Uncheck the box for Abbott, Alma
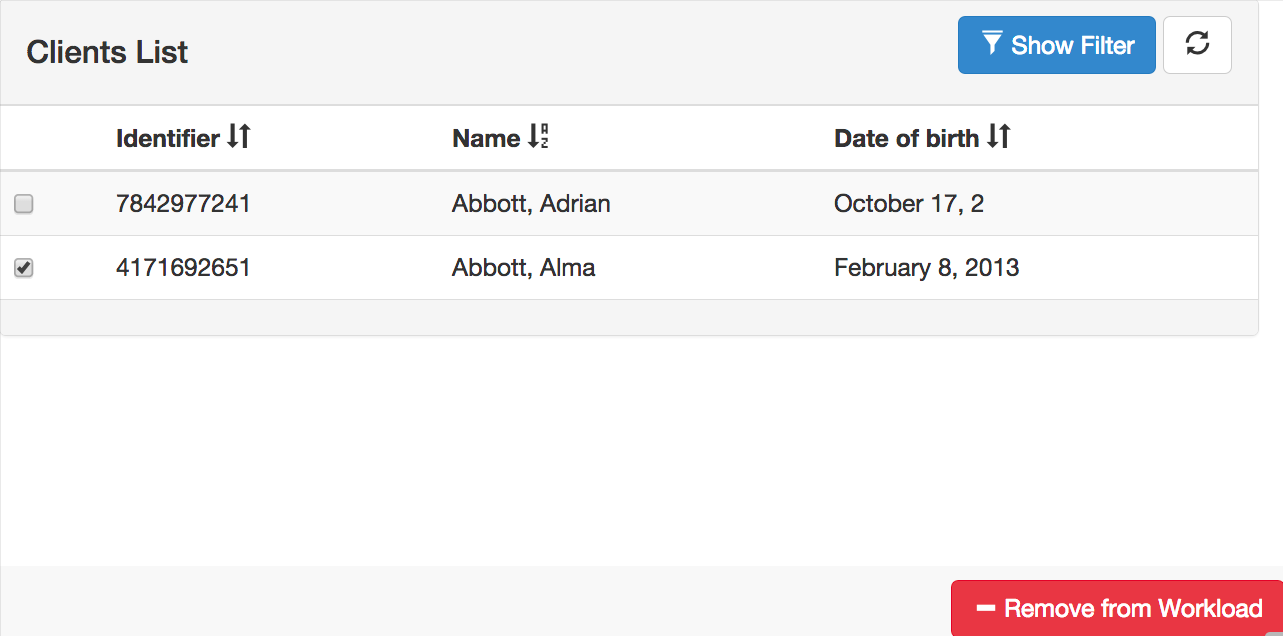The height and width of the screenshot is (636, 1283). tap(24, 268)
